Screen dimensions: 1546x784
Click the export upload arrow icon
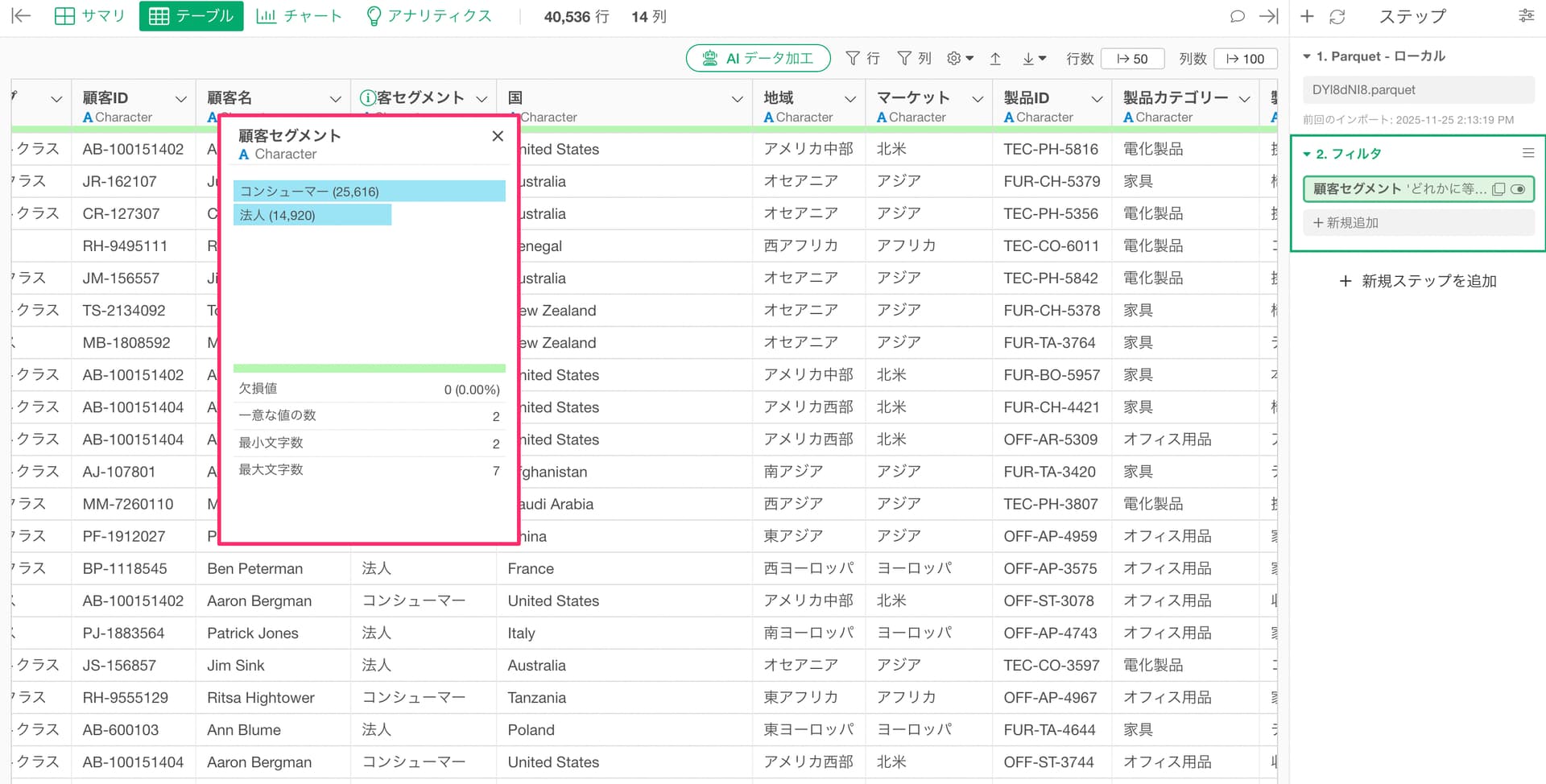995,59
